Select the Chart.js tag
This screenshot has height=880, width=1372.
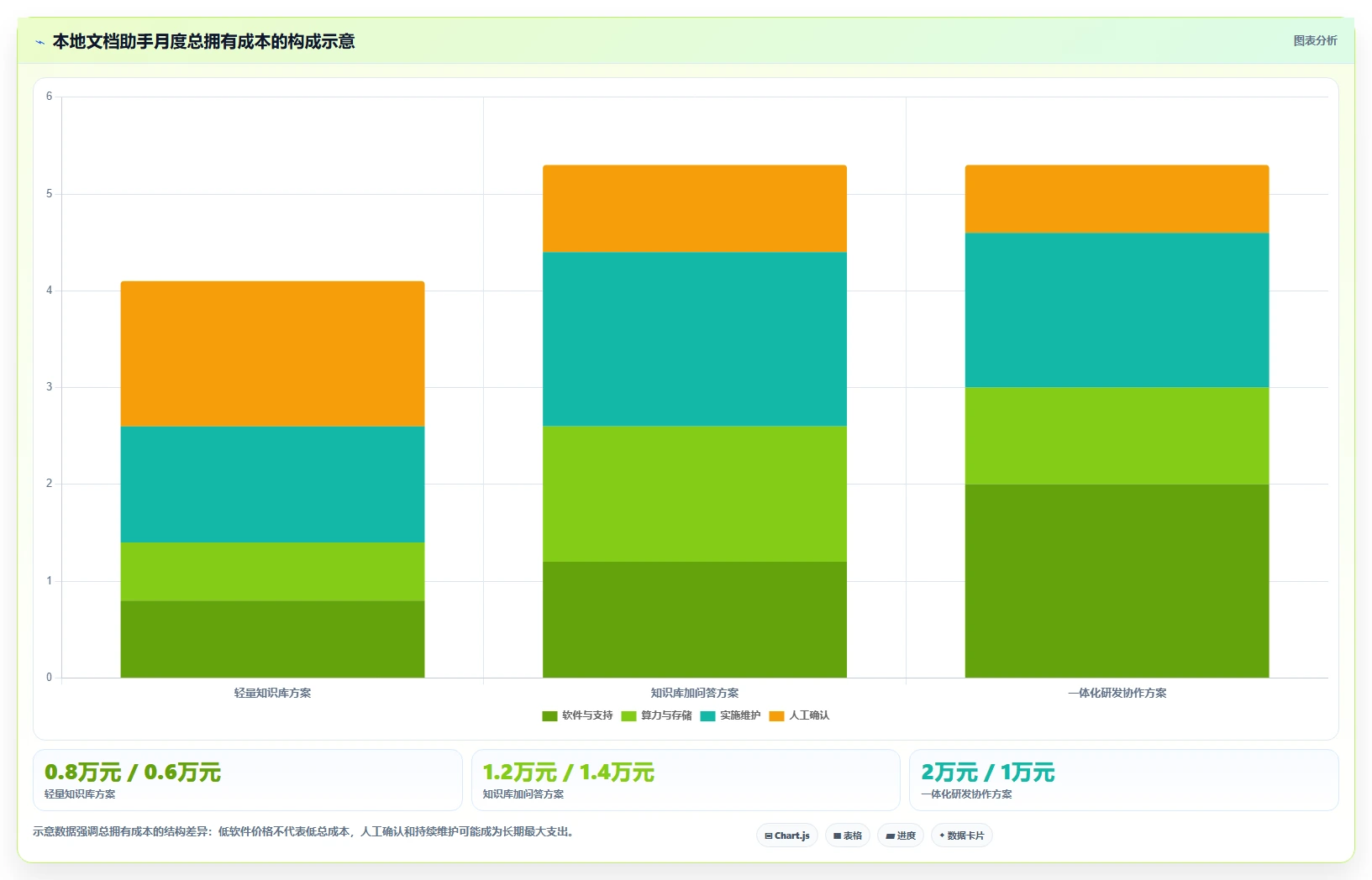point(787,835)
